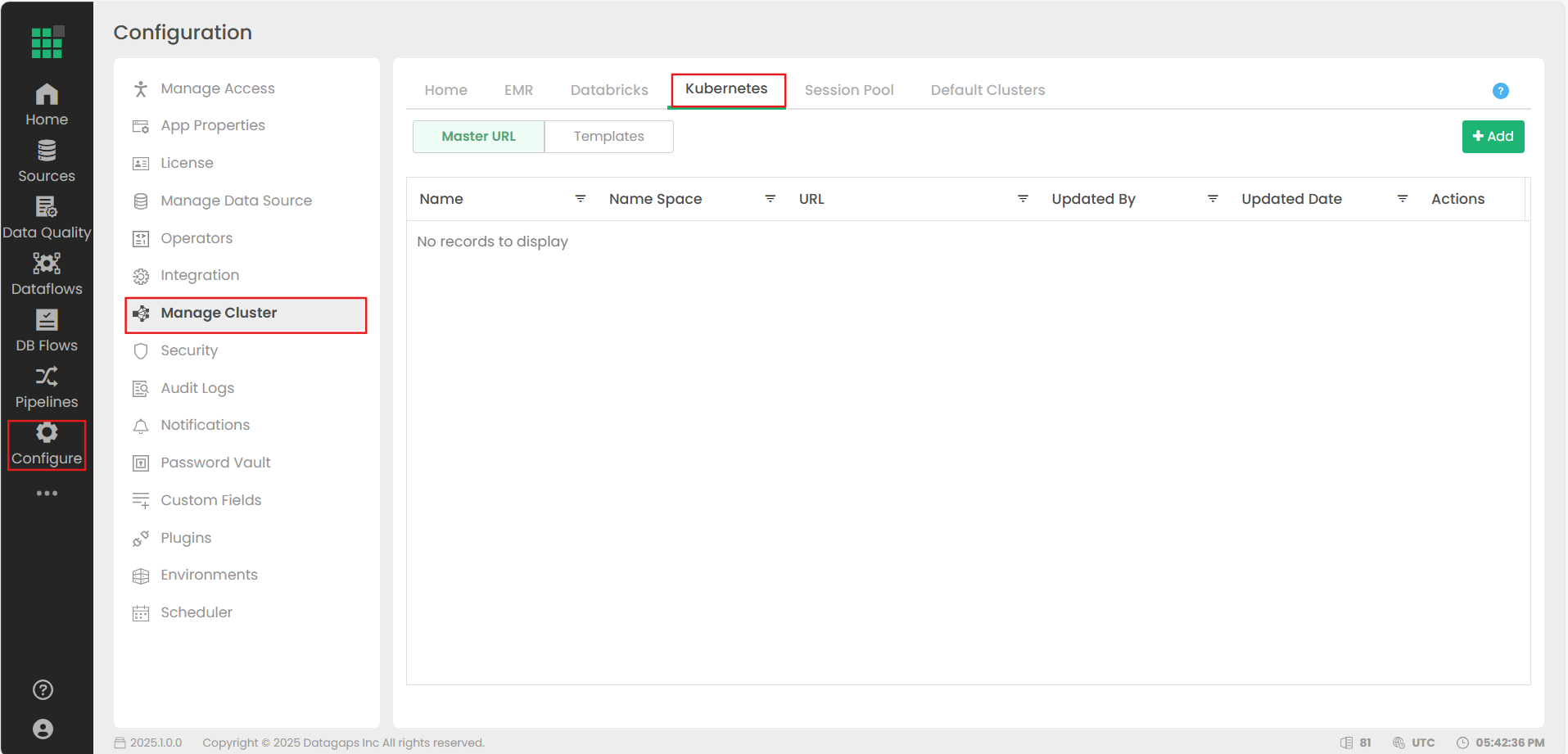The width and height of the screenshot is (1568, 754).
Task: Click the green Add button
Action: pos(1493,137)
